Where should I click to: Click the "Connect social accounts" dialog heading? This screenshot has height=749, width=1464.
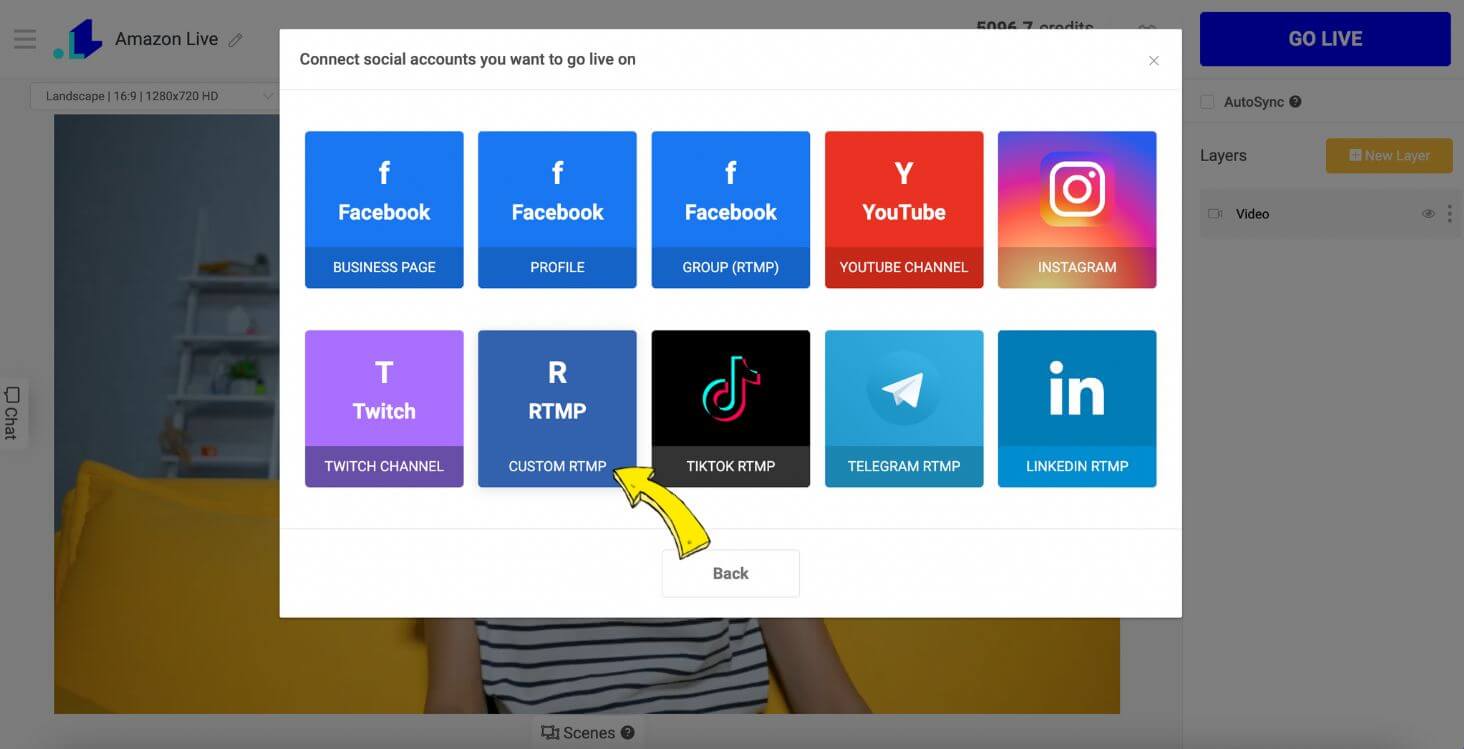467,59
